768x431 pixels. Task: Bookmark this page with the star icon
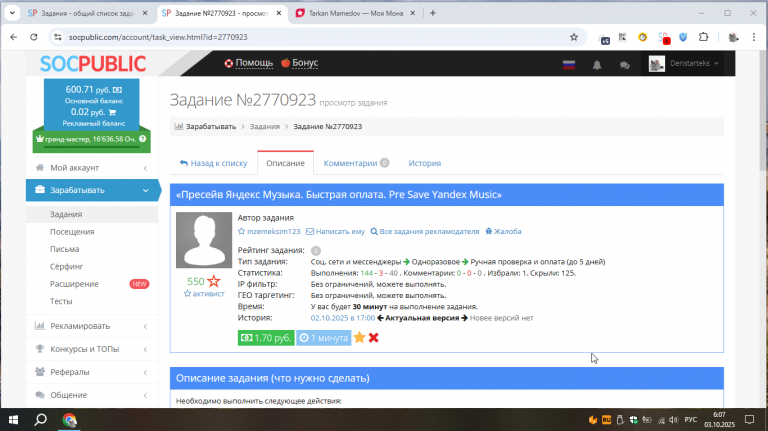coord(574,37)
